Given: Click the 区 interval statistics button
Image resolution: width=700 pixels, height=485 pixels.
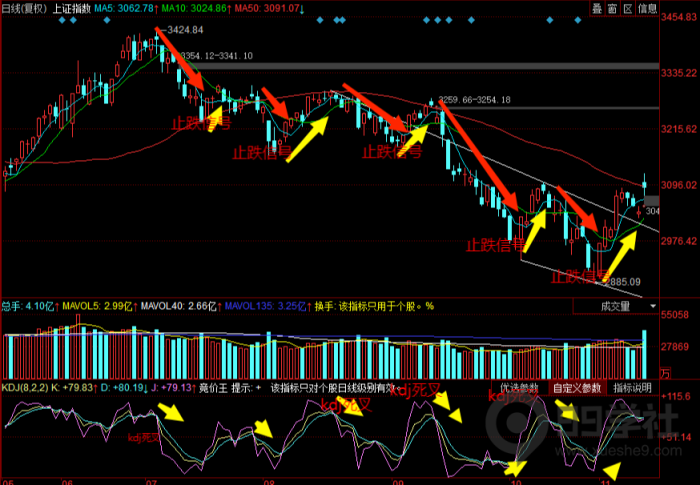Looking at the screenshot, I should click(x=627, y=8).
